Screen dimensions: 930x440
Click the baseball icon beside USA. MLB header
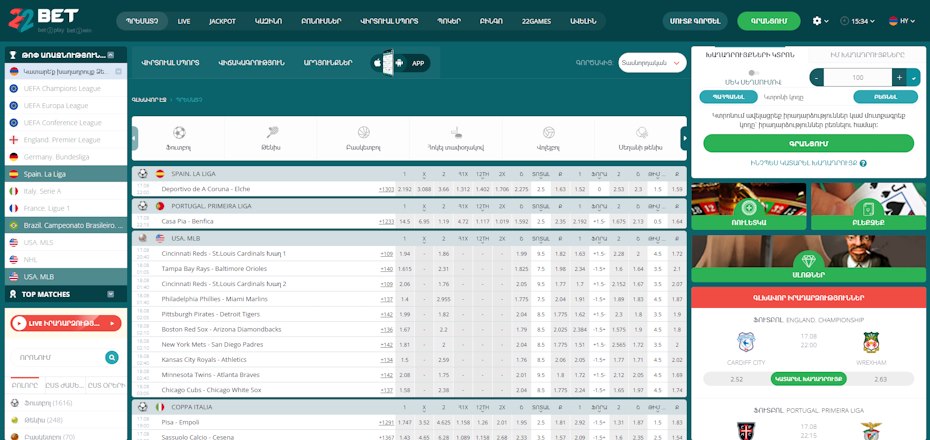[142, 238]
